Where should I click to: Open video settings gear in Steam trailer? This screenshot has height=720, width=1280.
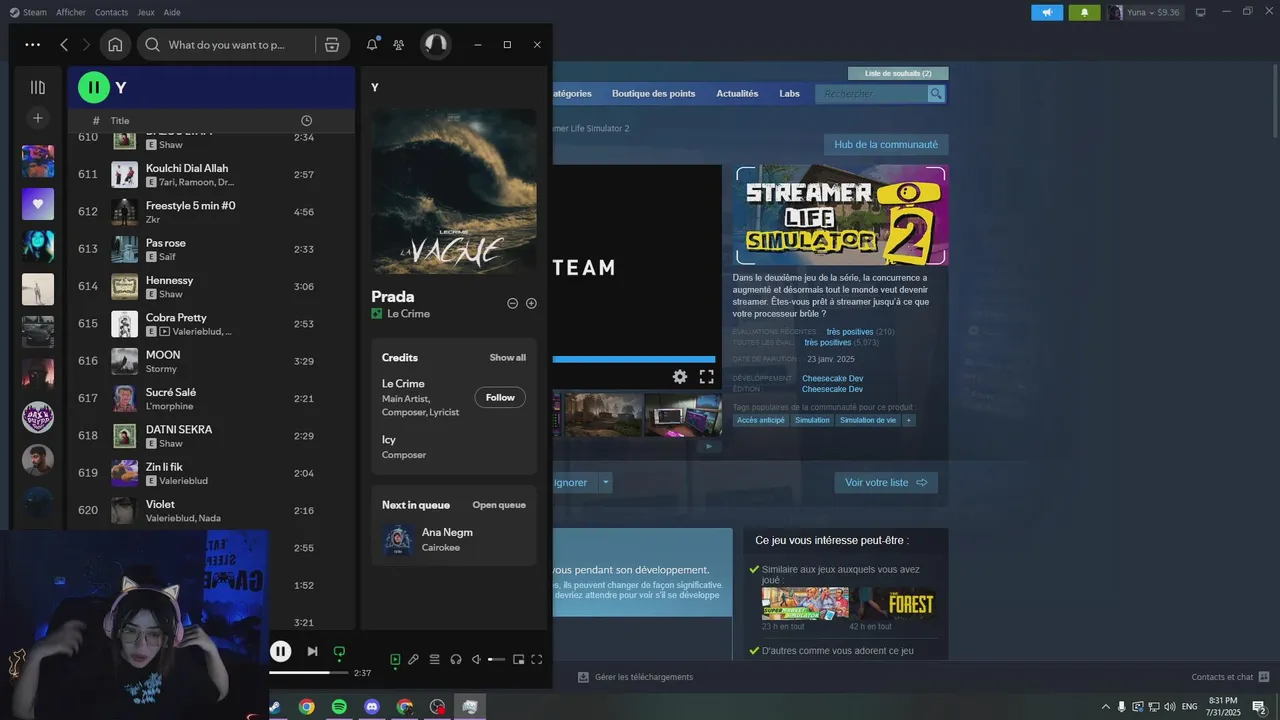coord(680,377)
